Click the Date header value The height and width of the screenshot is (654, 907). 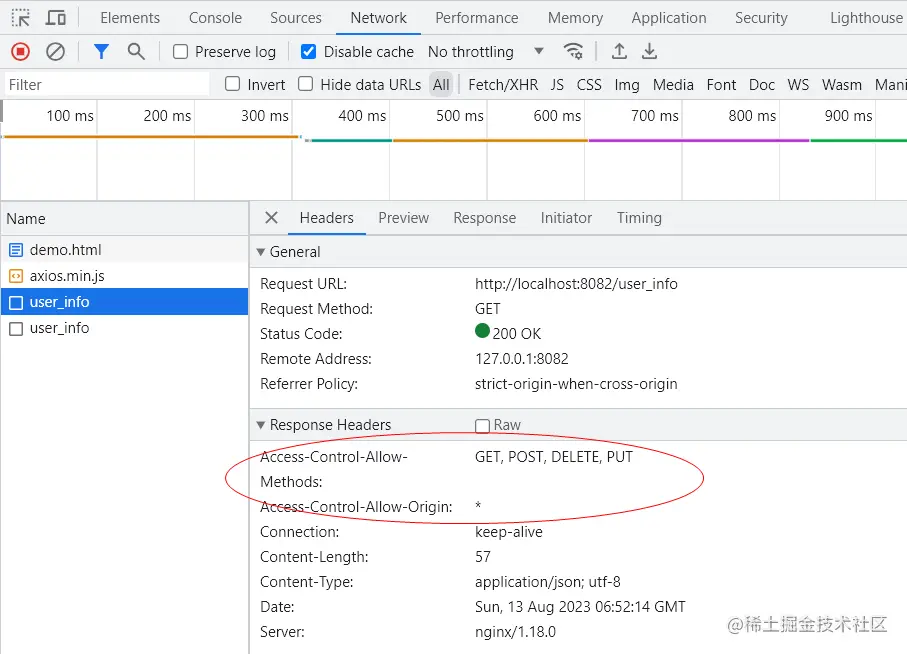(x=580, y=607)
